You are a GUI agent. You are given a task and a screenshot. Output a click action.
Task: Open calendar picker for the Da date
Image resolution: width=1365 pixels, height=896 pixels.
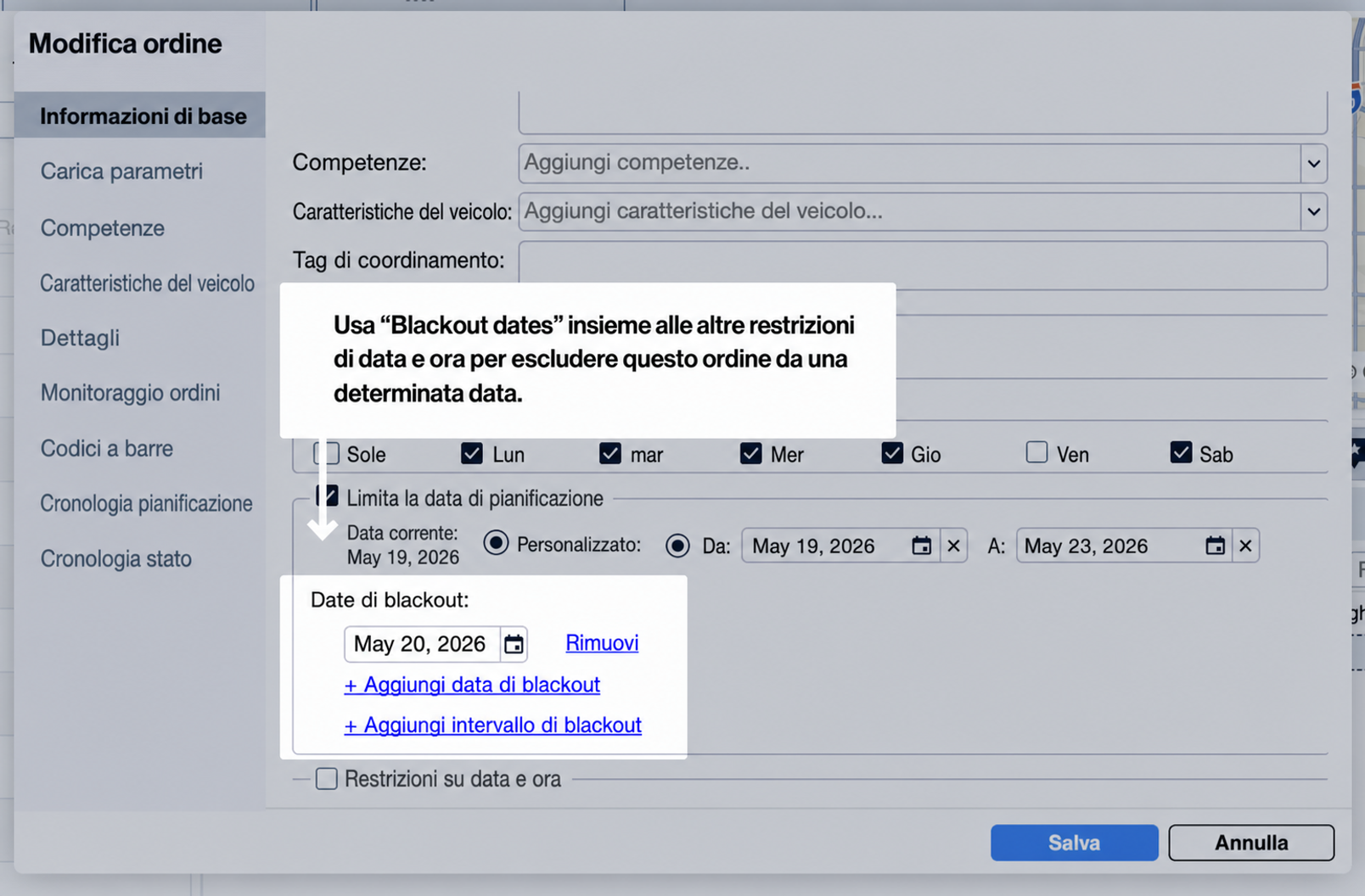tap(921, 546)
